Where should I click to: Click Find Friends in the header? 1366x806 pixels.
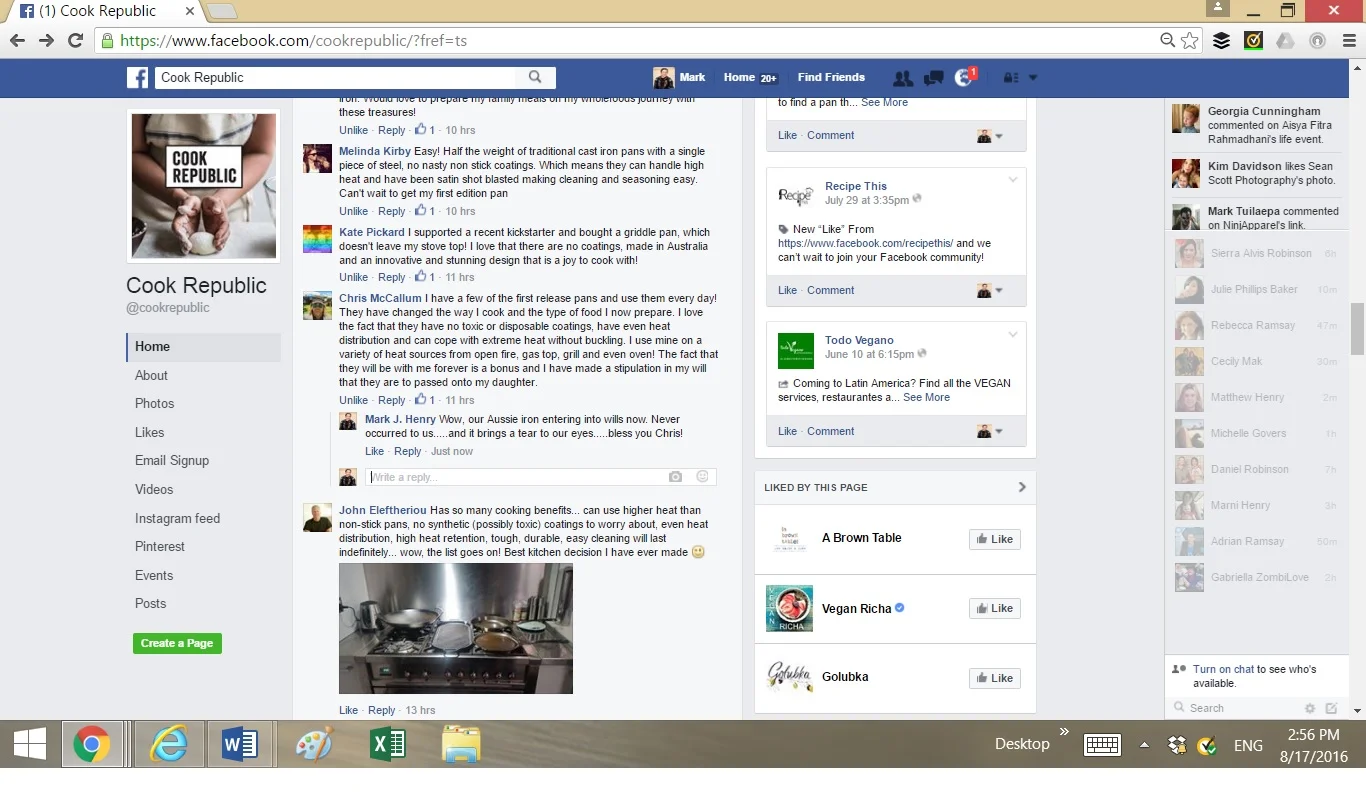click(831, 77)
